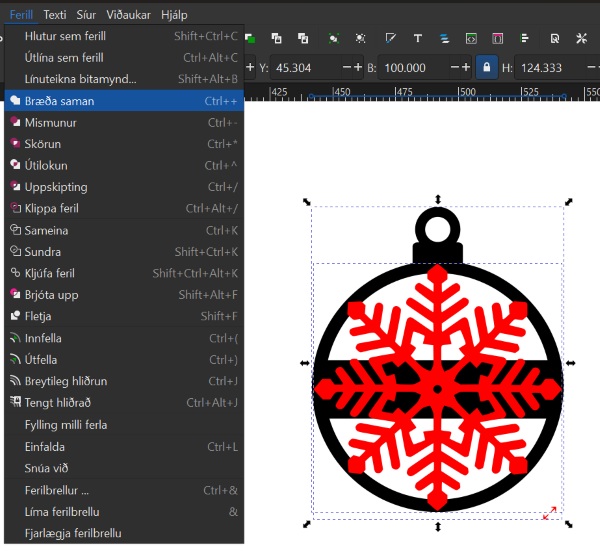Open the Layers panel icon in toolbar

point(444,38)
